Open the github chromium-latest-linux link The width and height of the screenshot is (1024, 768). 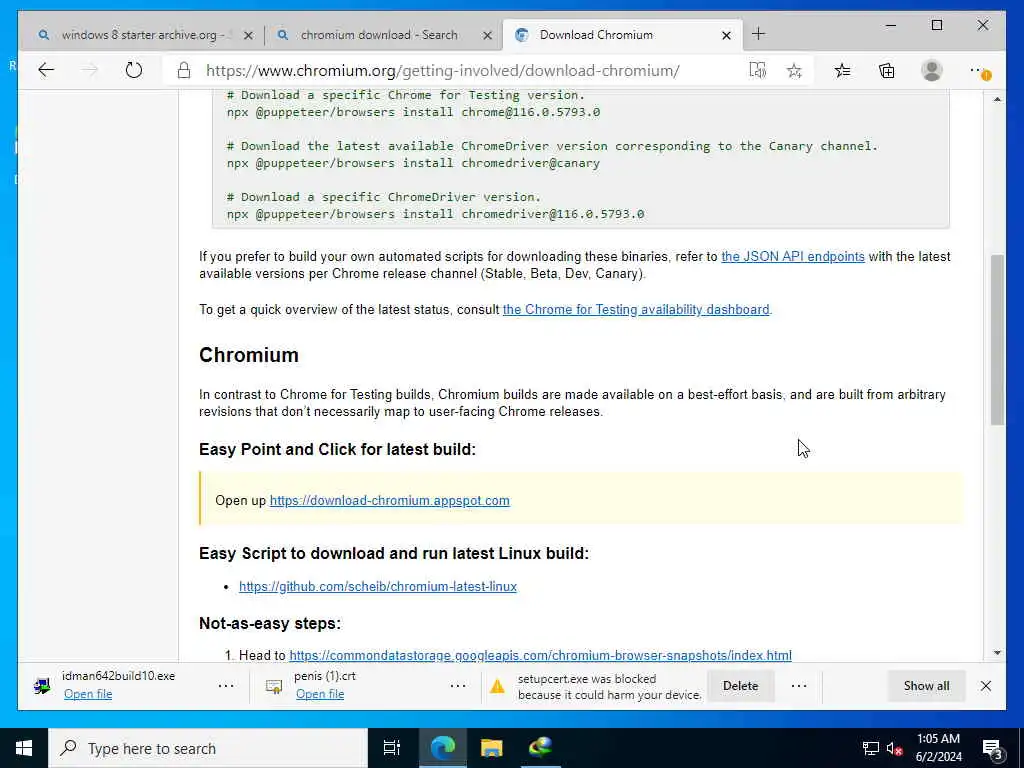coord(377,586)
